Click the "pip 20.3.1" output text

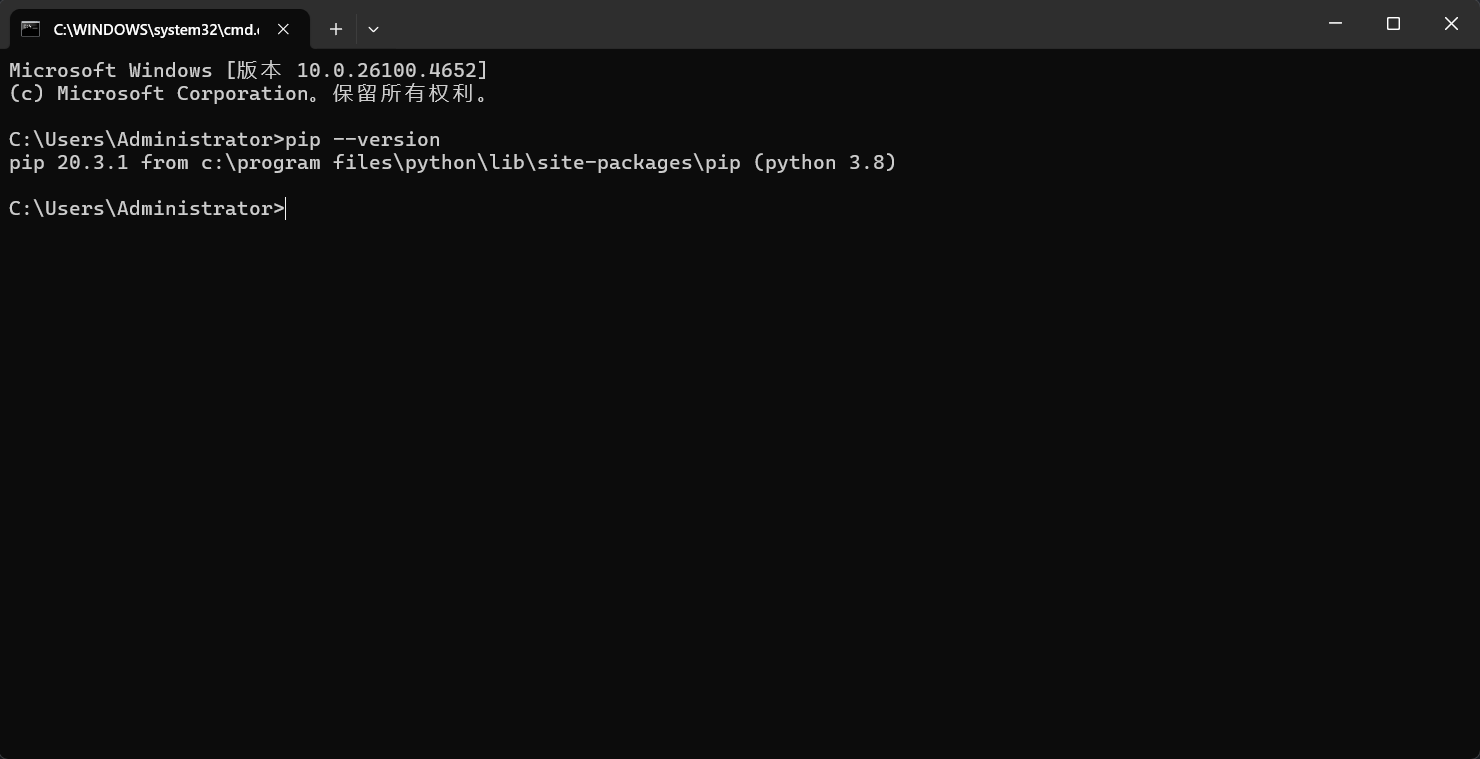coord(68,162)
